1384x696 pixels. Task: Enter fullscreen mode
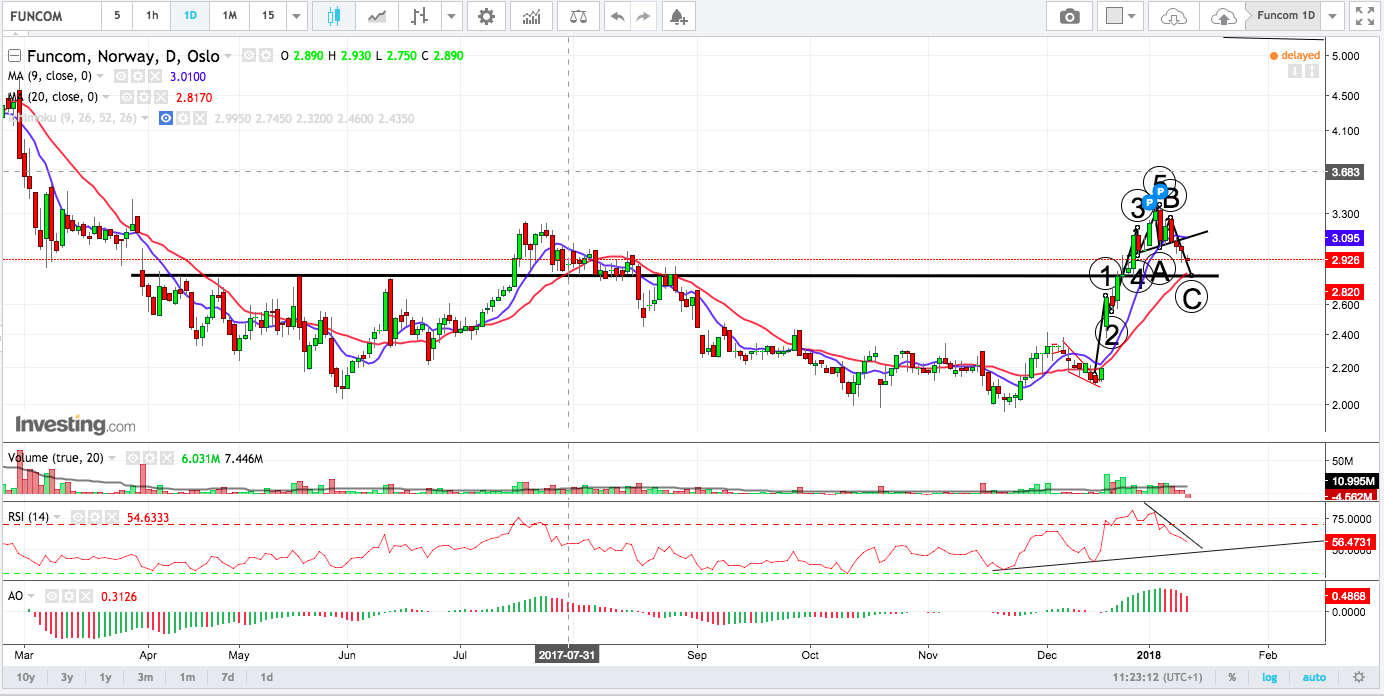coord(1364,16)
